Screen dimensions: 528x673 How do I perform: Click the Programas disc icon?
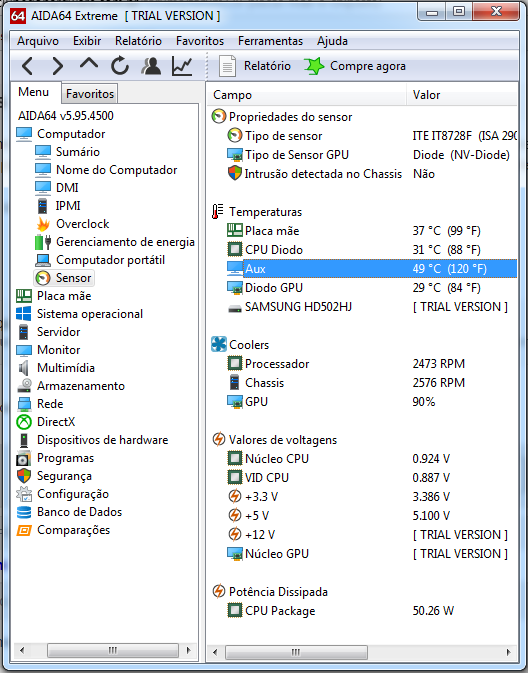24,458
